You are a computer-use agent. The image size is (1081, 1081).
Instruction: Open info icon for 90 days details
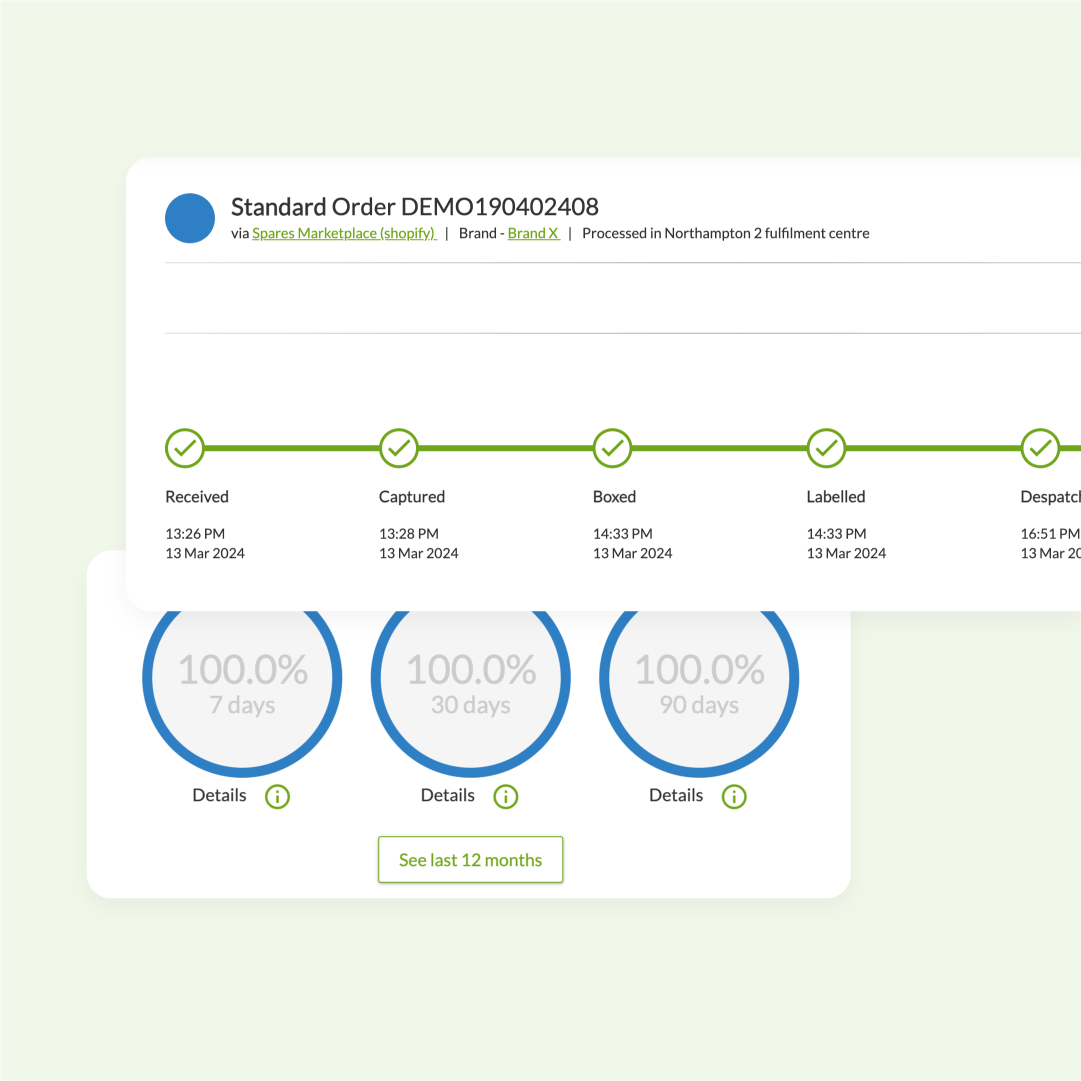tap(734, 796)
